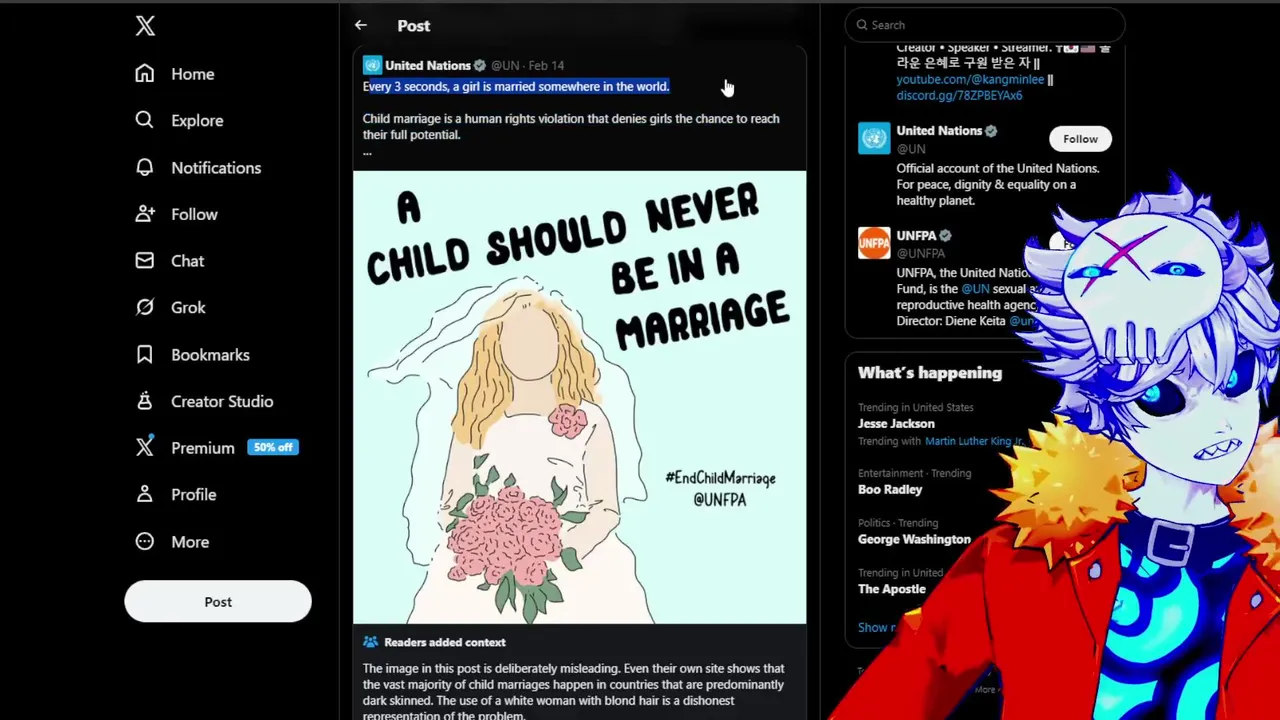
Task: Open the Notifications menu label
Action: (x=216, y=167)
